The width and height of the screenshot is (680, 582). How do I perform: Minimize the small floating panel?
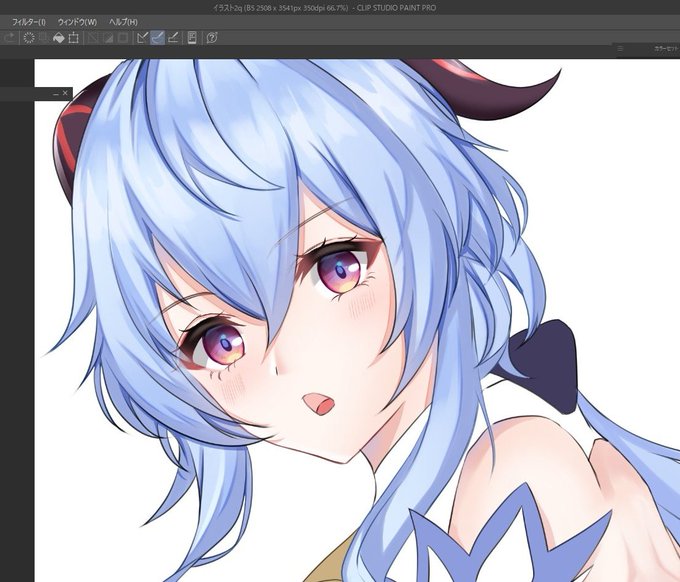click(56, 93)
